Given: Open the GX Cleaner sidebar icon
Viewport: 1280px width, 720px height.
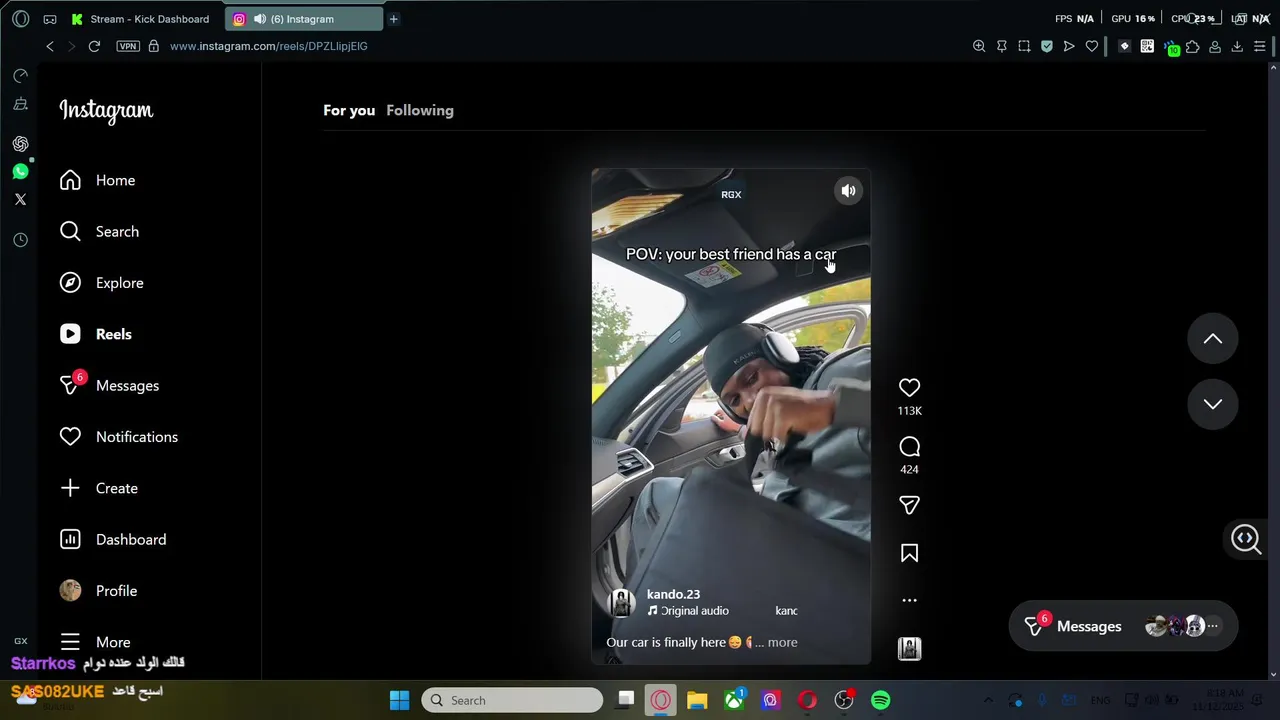Looking at the screenshot, I should click(20, 104).
